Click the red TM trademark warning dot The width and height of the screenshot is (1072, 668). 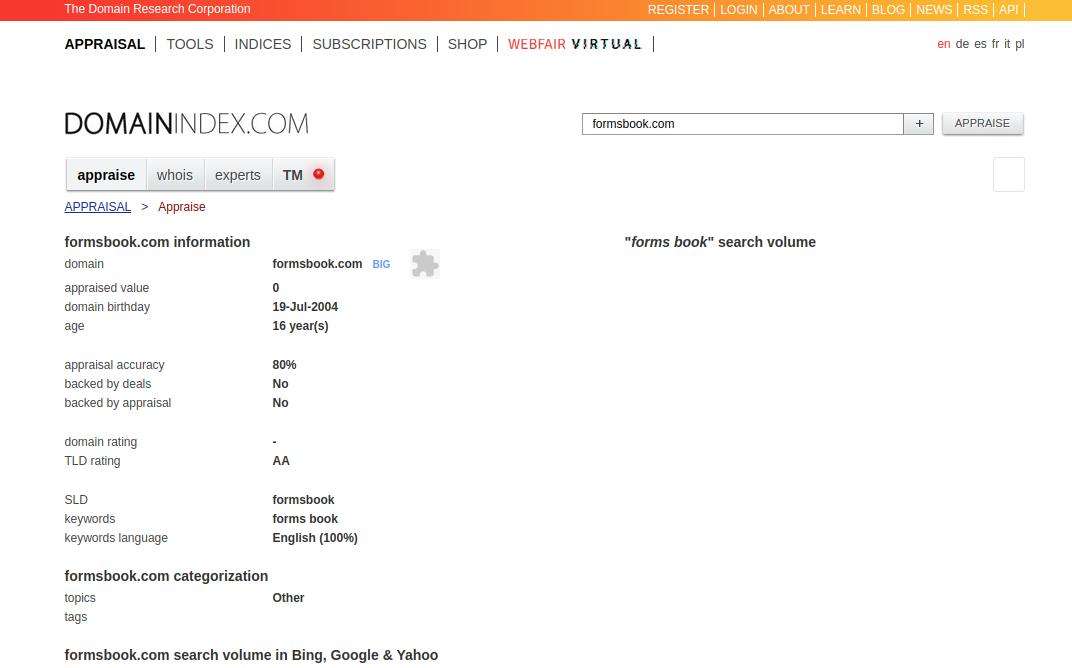pos(319,174)
